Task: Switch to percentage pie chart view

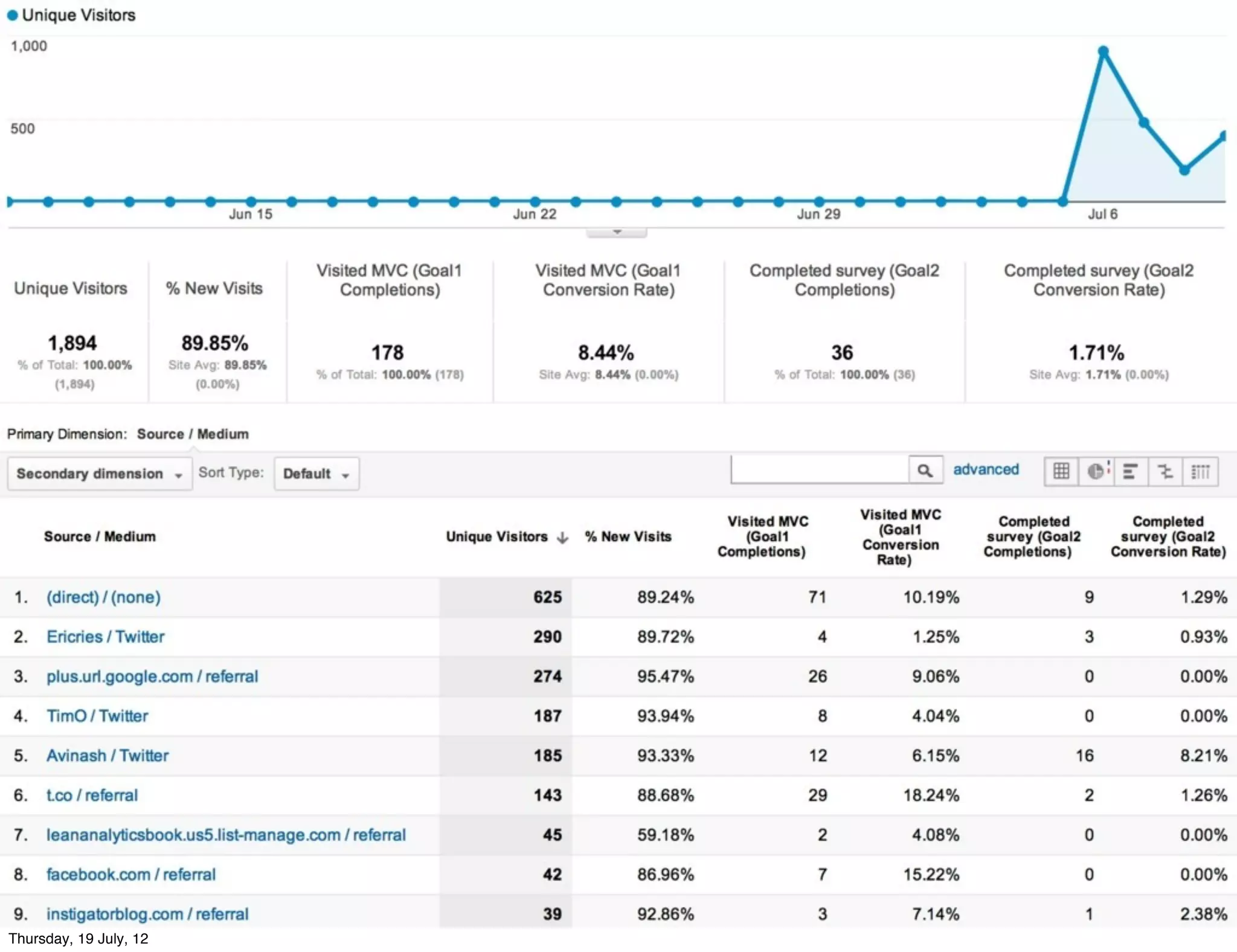Action: pyautogui.click(x=1097, y=471)
